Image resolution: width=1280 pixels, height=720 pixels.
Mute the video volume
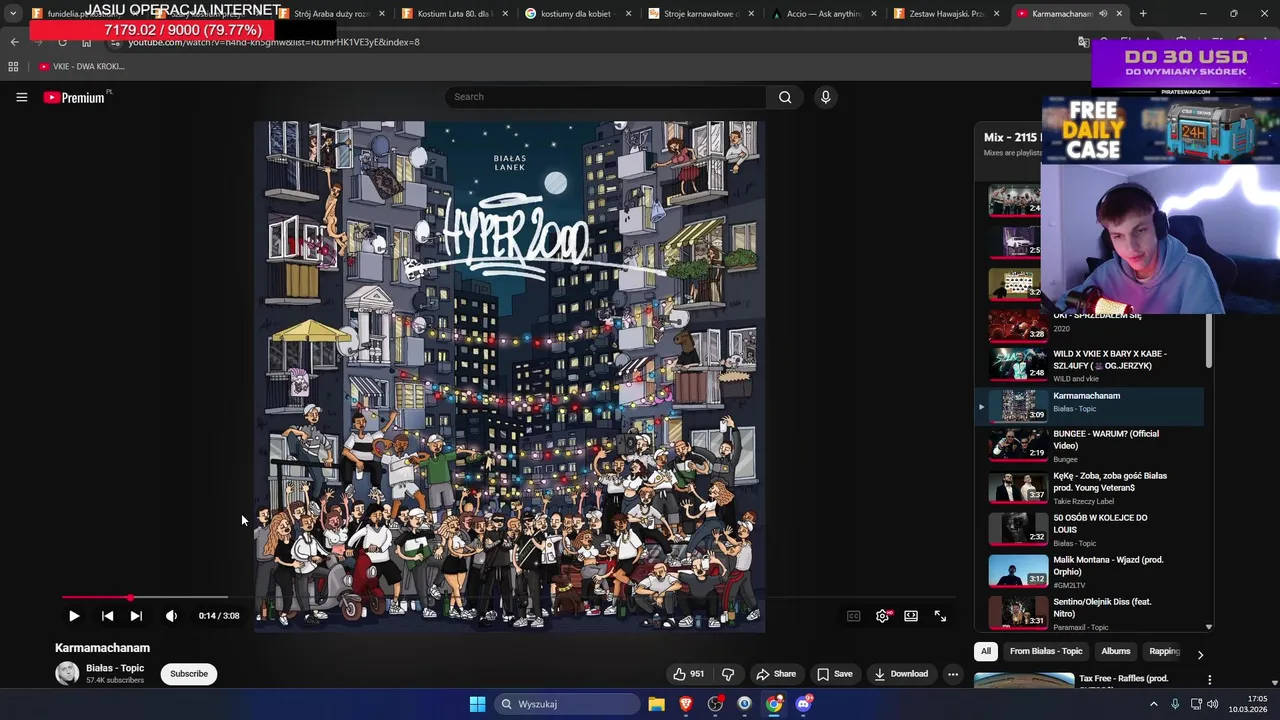tap(171, 616)
